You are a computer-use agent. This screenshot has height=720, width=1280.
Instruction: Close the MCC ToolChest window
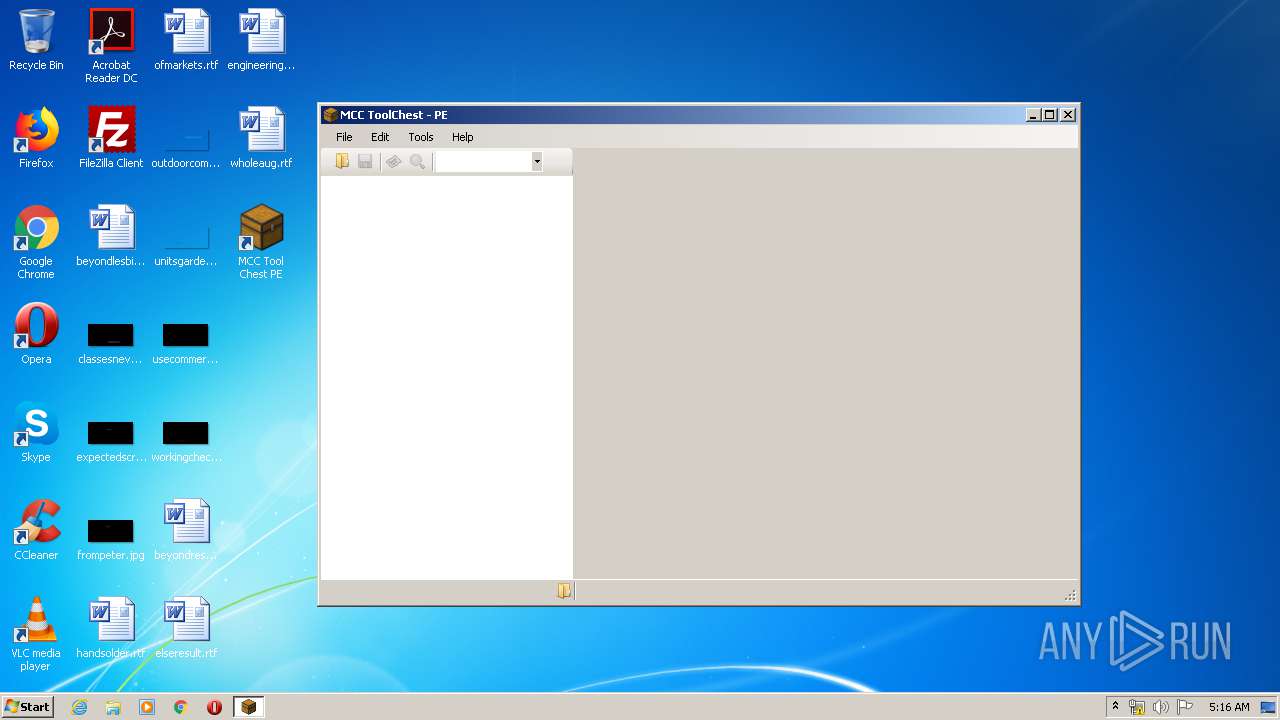(x=1068, y=115)
